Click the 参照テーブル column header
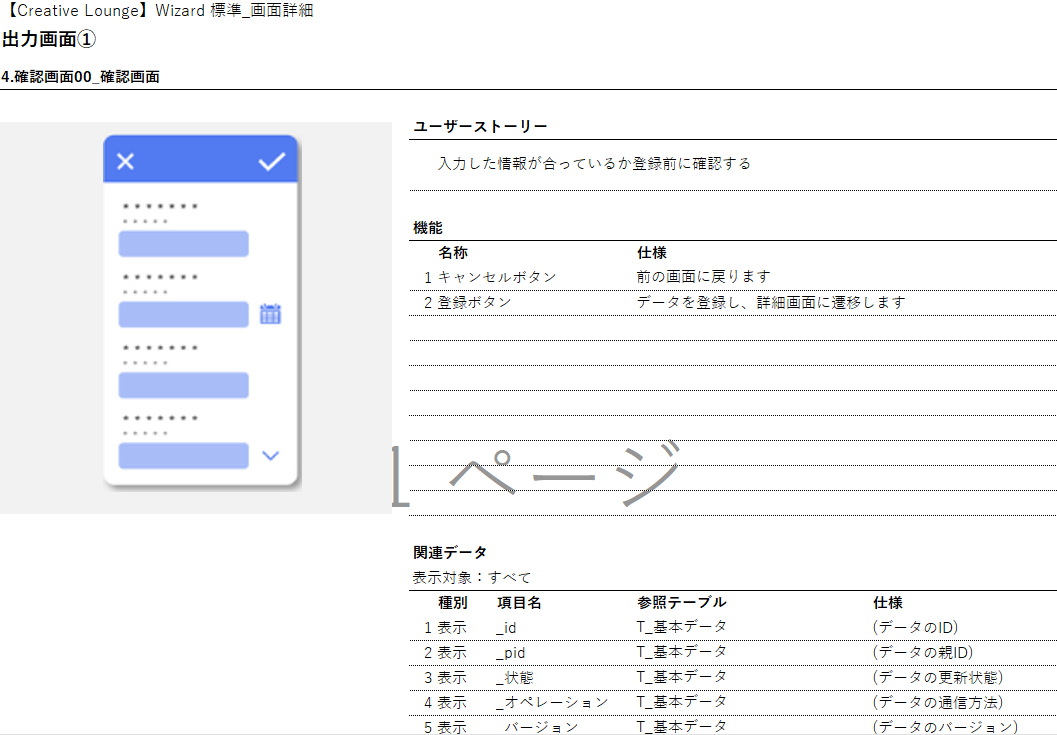The height and width of the screenshot is (735, 1057). (x=681, y=603)
